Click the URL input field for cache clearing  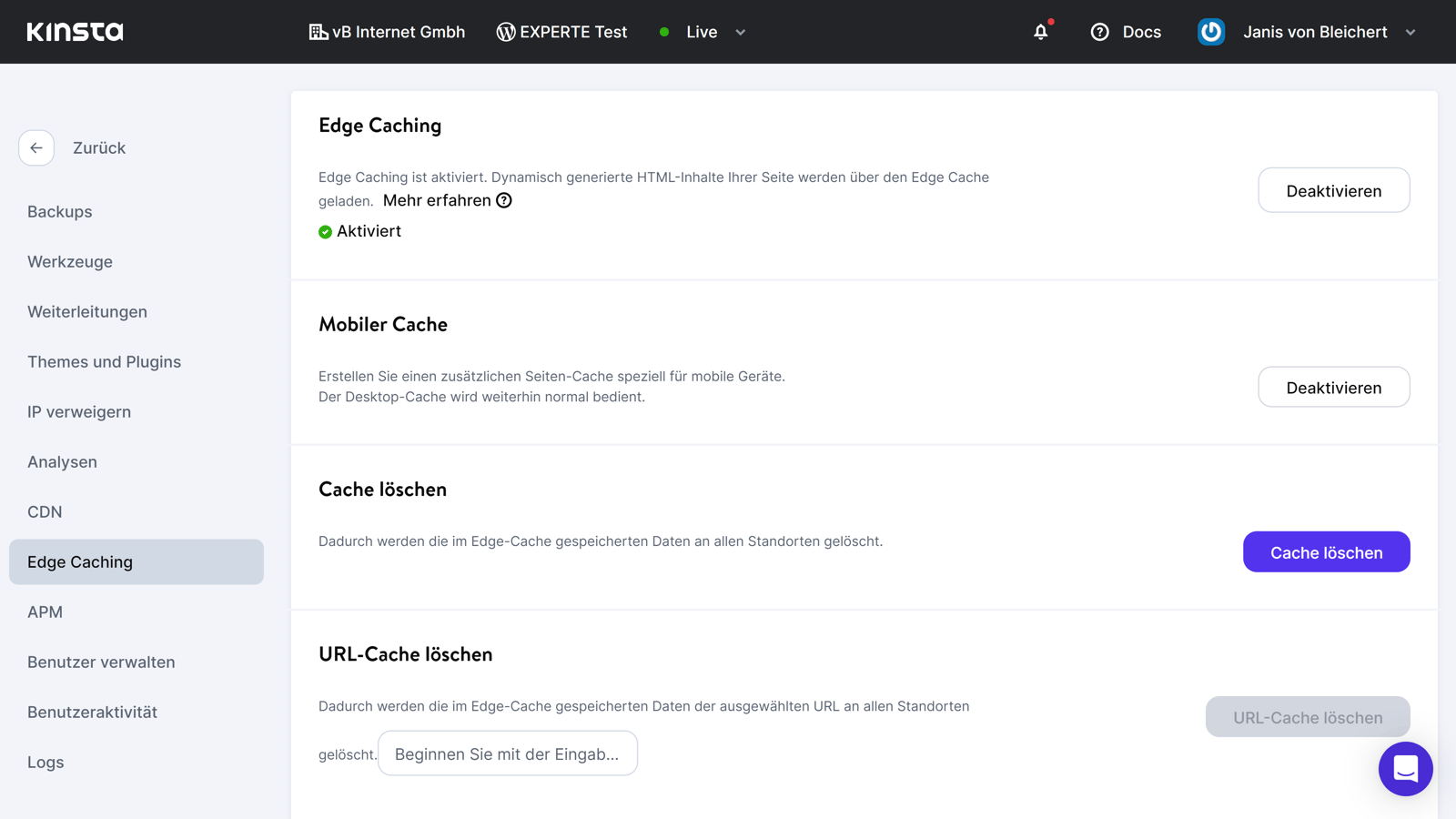pos(508,753)
